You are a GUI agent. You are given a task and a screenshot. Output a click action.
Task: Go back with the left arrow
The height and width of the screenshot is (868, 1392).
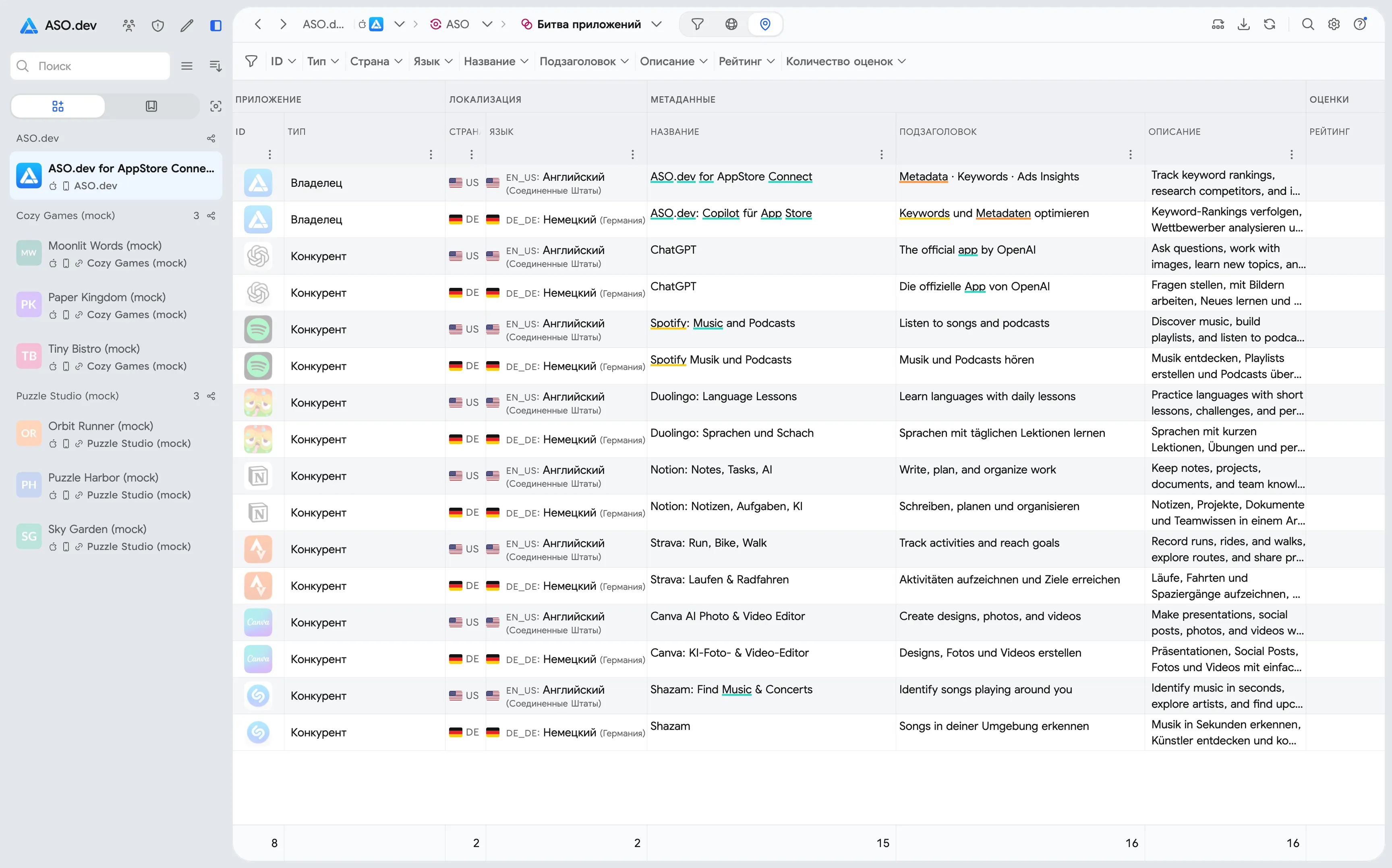tap(258, 24)
